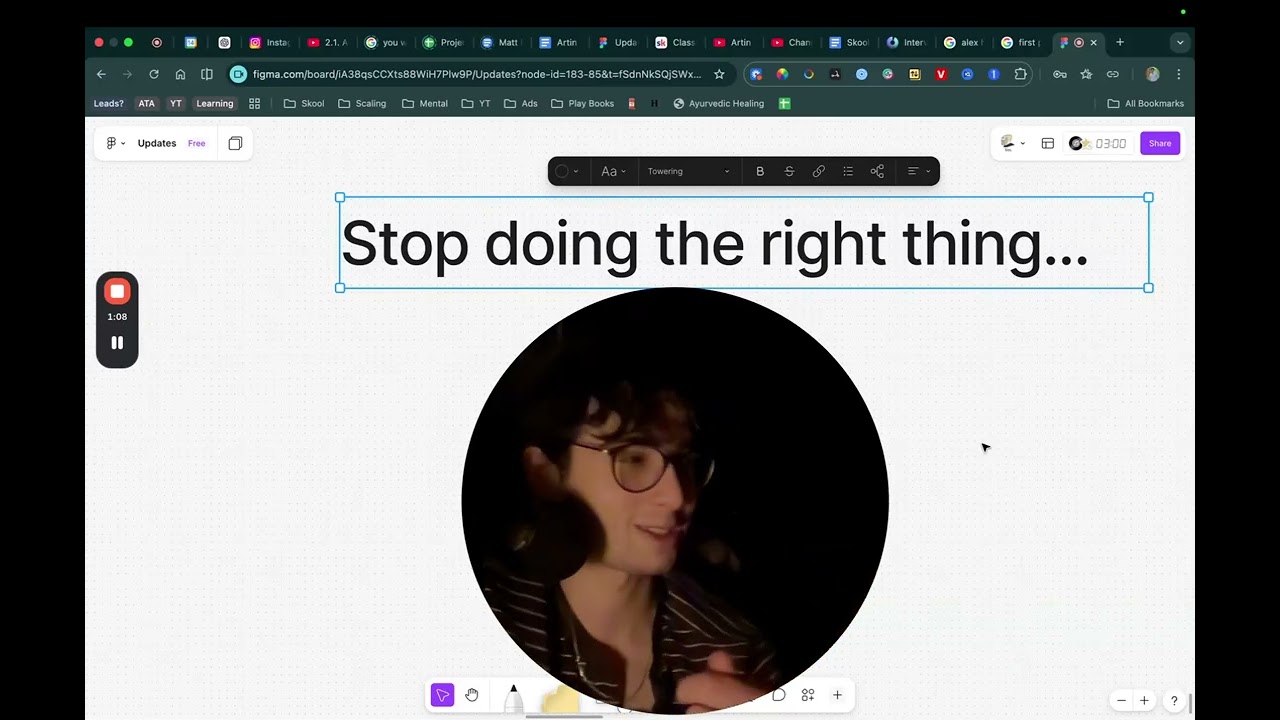Open the Leads? bookmark

(109, 103)
